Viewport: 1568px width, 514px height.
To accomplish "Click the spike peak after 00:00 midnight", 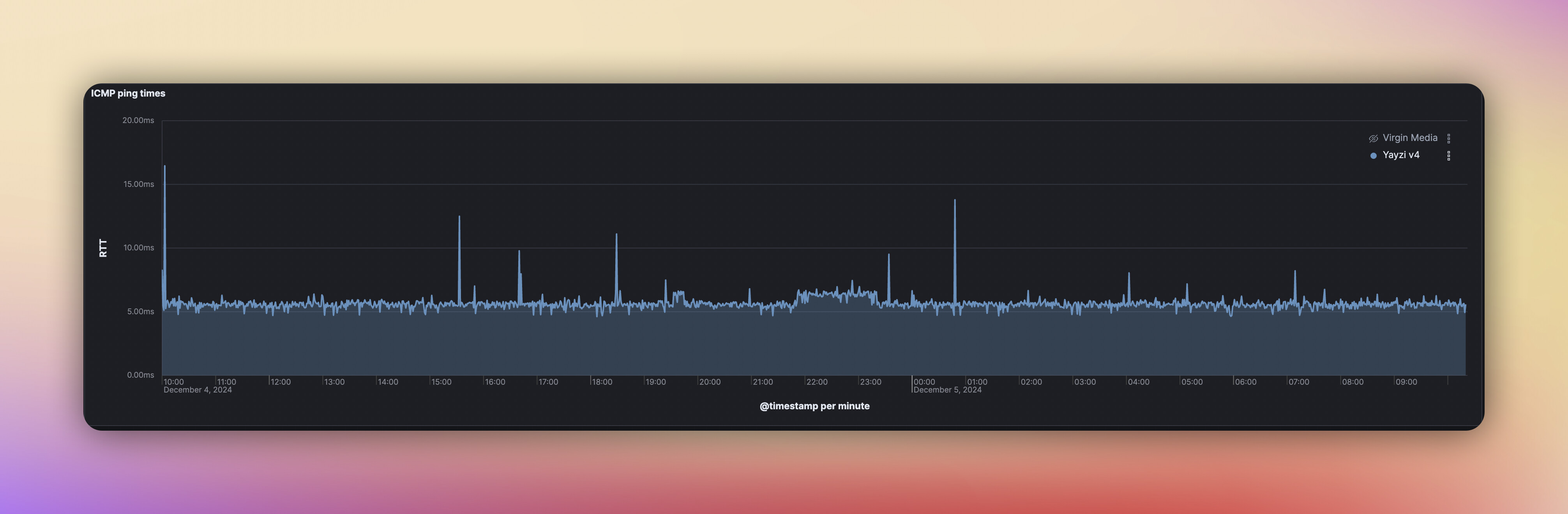I will 954,200.
